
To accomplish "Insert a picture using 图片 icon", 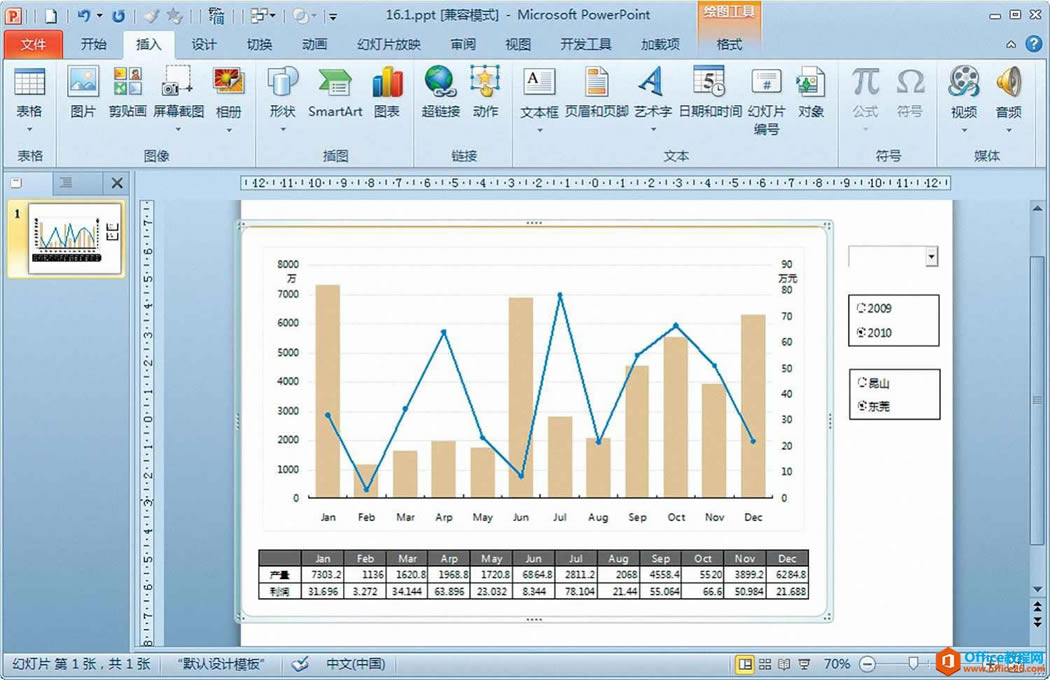I will [x=83, y=93].
